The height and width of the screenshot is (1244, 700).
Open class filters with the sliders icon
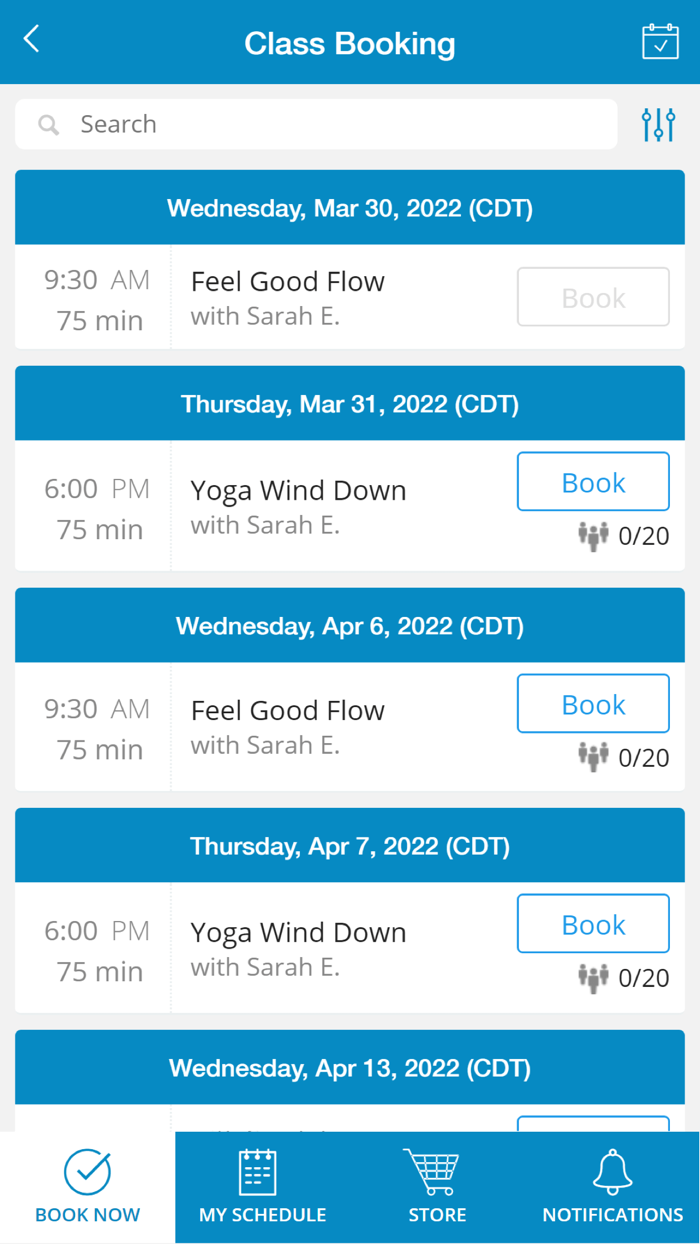[658, 124]
